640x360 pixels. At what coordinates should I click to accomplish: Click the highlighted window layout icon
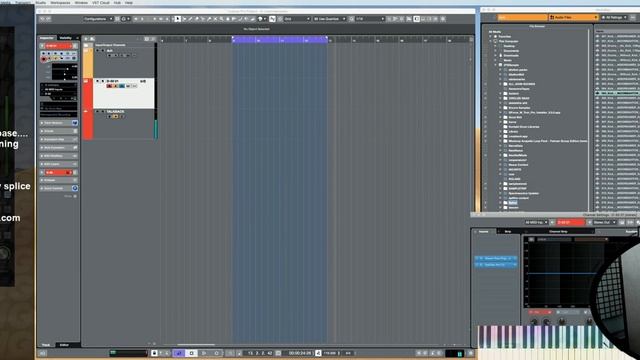tap(416, 19)
